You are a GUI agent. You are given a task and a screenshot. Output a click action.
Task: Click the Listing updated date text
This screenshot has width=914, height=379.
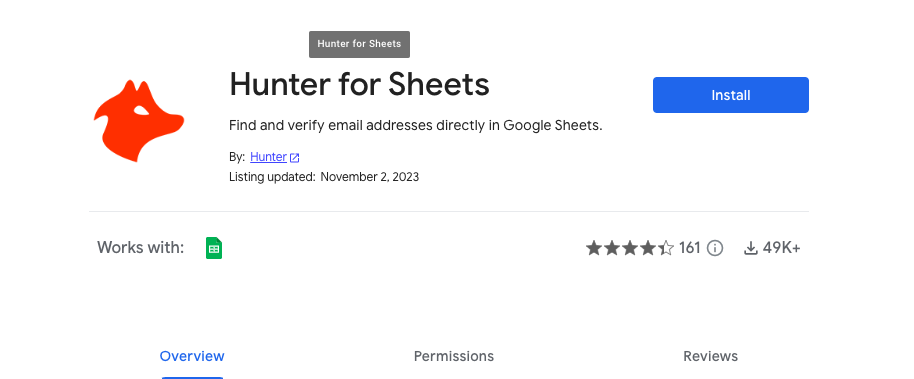point(370,177)
